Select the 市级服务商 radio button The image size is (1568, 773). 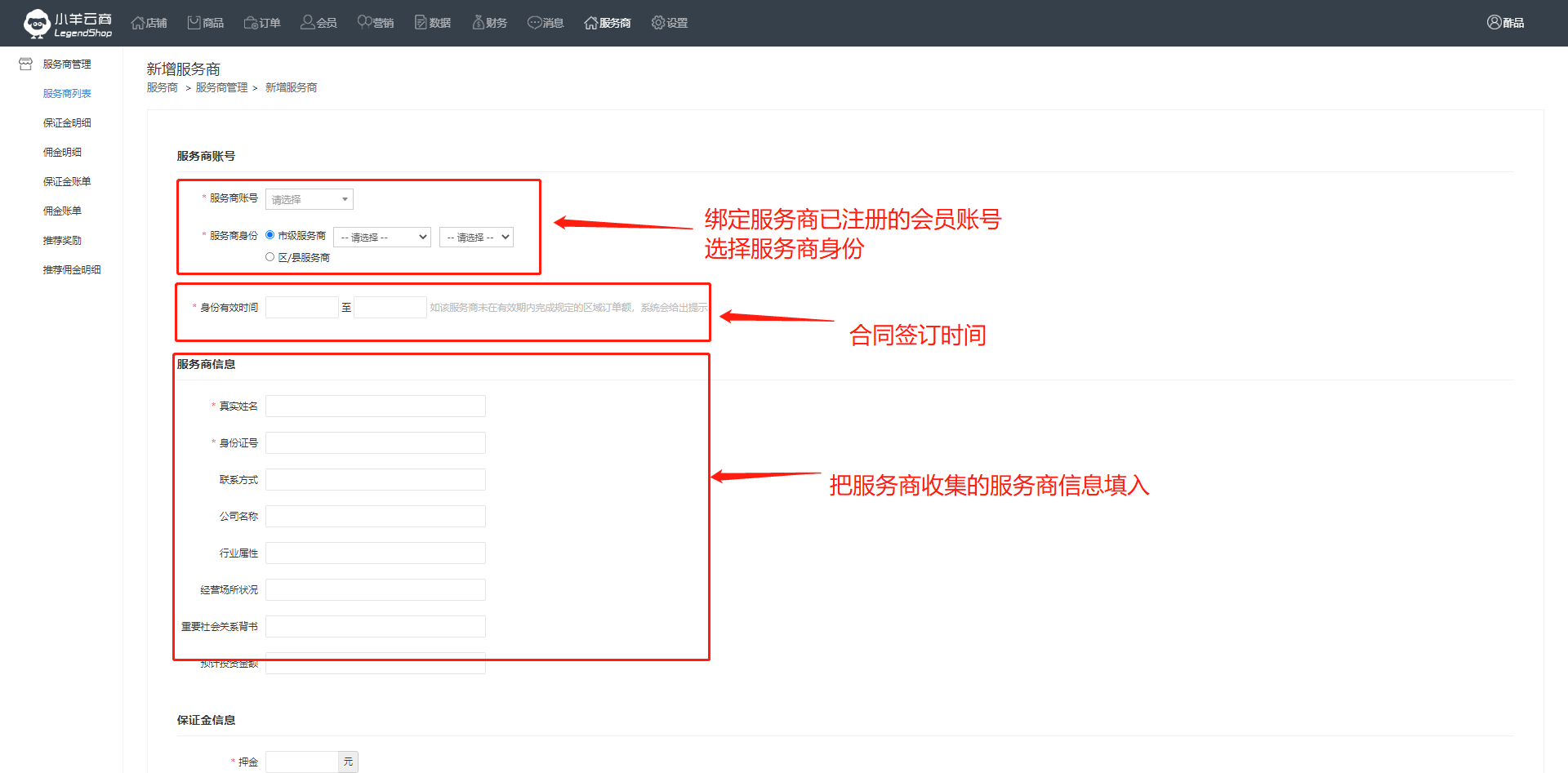(270, 235)
